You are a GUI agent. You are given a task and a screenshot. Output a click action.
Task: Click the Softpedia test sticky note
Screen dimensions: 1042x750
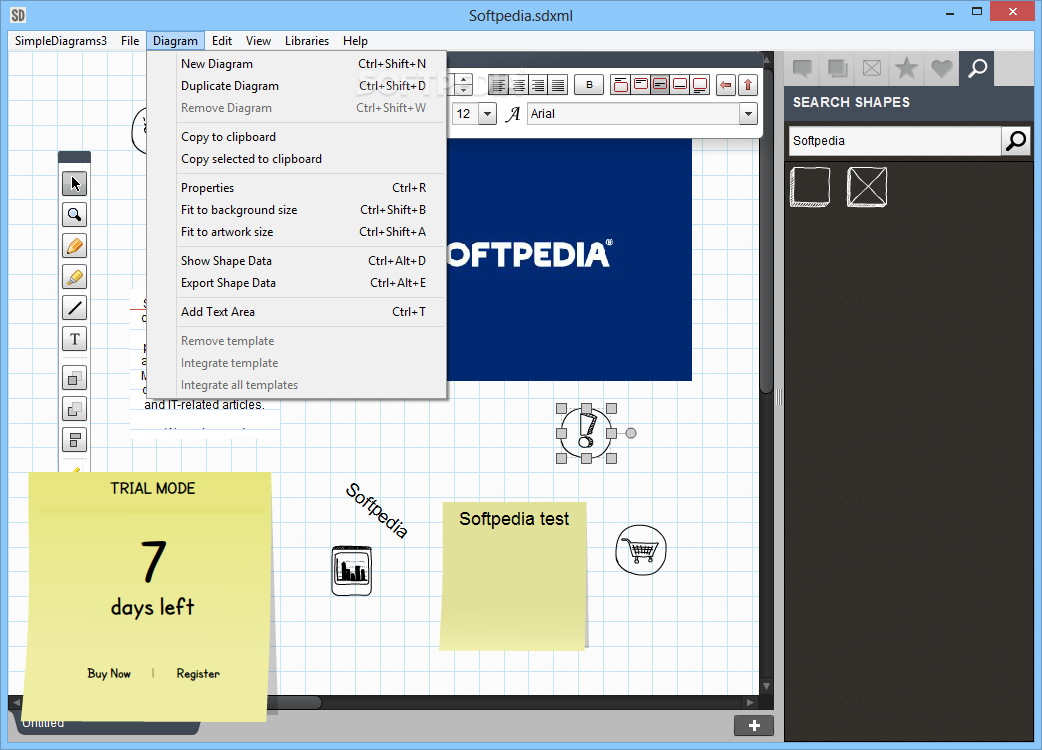pos(514,576)
